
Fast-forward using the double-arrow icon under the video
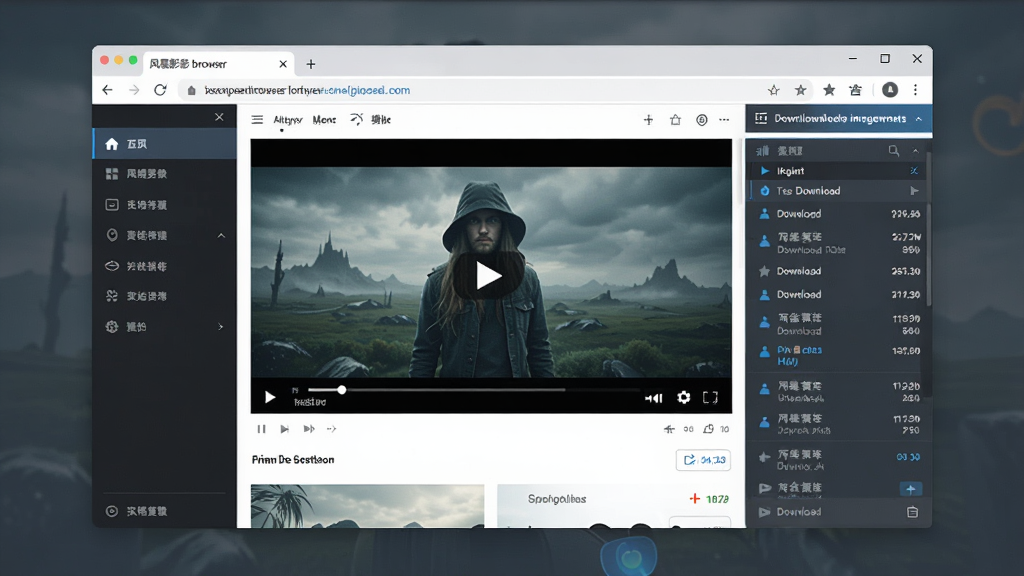[309, 429]
